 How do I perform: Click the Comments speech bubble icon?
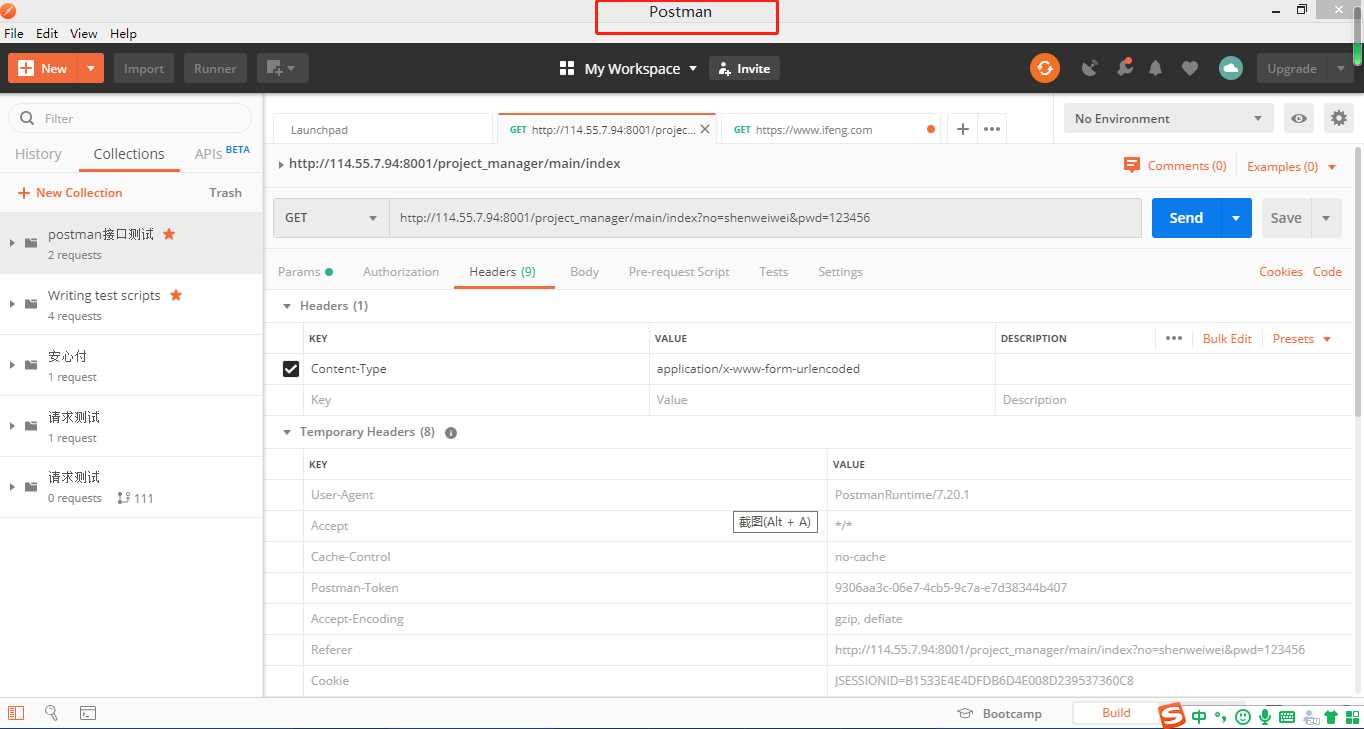pyautogui.click(x=1132, y=165)
